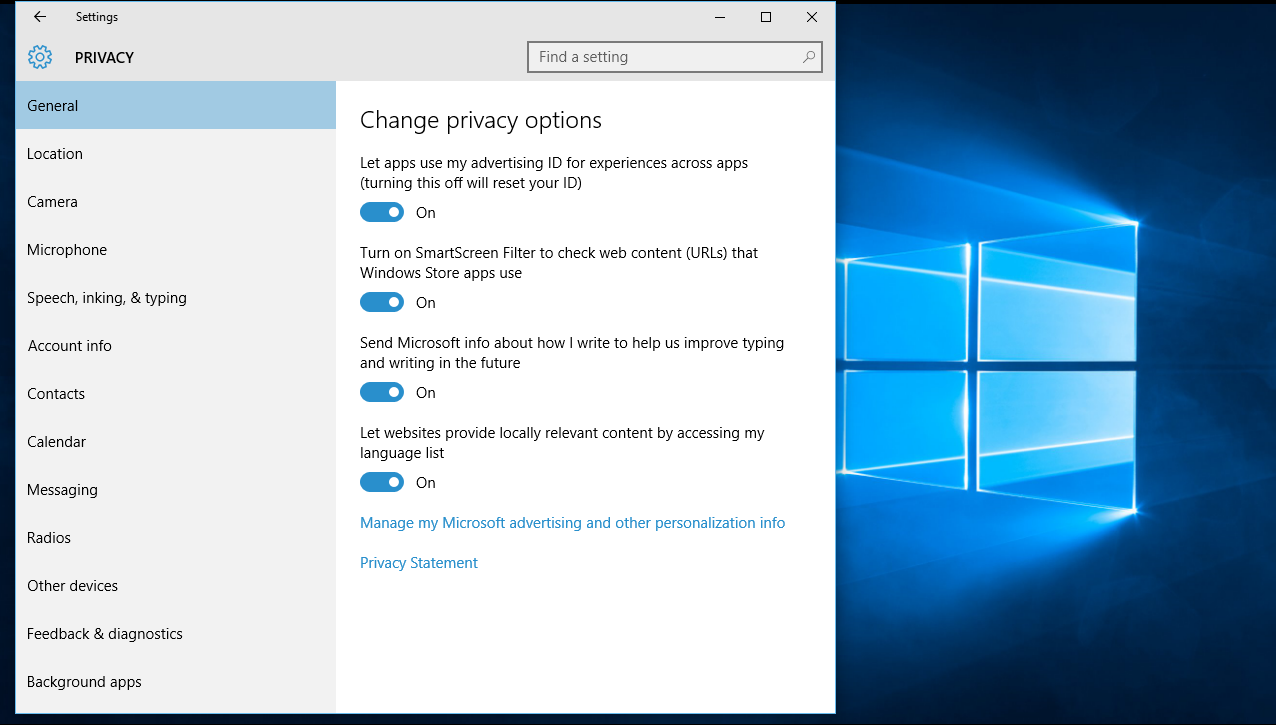Image resolution: width=1276 pixels, height=725 pixels.
Task: Select Account info in the sidebar
Action: 69,345
